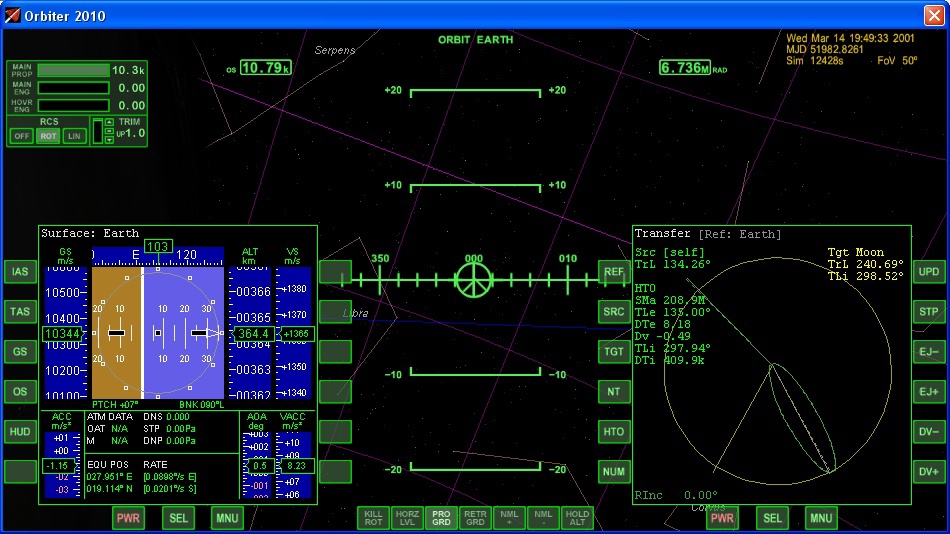Screen dimensions: 950x534
Task: Click the 'PTCH +07°' pitch readout
Action: (x=115, y=404)
